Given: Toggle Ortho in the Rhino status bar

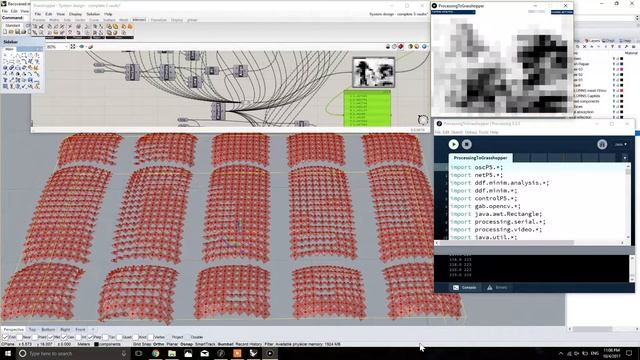Looking at the screenshot, I should [158, 344].
